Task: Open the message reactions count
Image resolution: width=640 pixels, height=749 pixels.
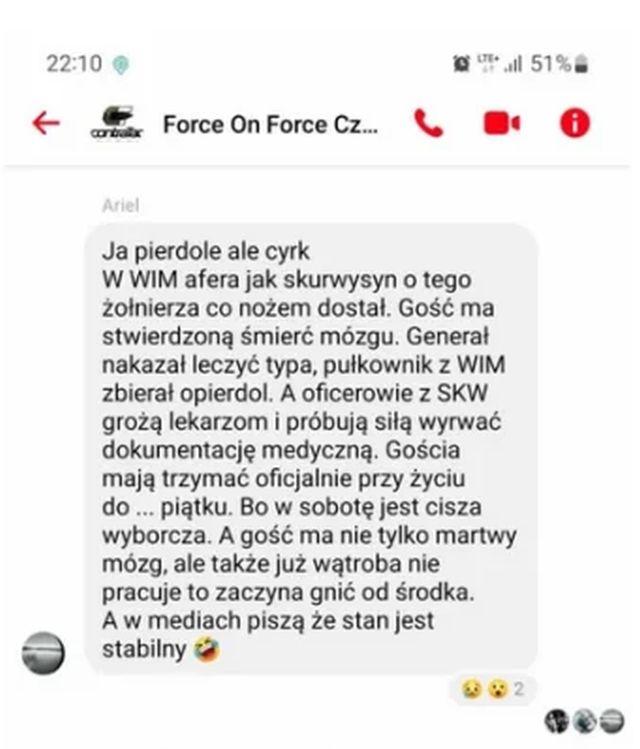Action: [519, 689]
